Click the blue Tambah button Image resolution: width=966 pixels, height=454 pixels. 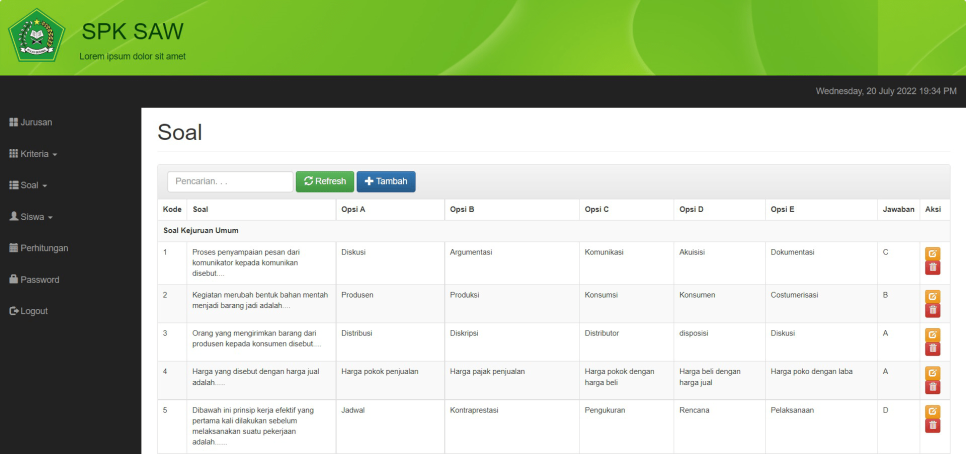[x=386, y=181]
